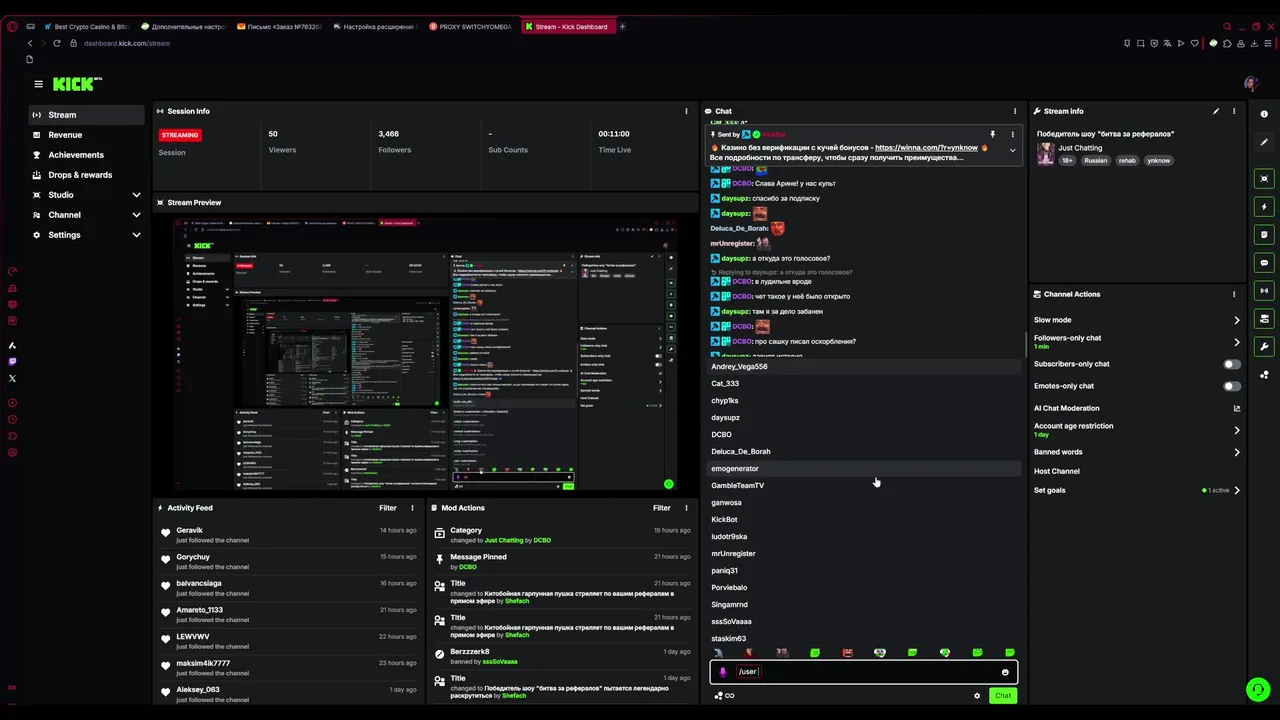This screenshot has height=720, width=1280.
Task: Reload the page in browser toolbar
Action: click(x=57, y=43)
